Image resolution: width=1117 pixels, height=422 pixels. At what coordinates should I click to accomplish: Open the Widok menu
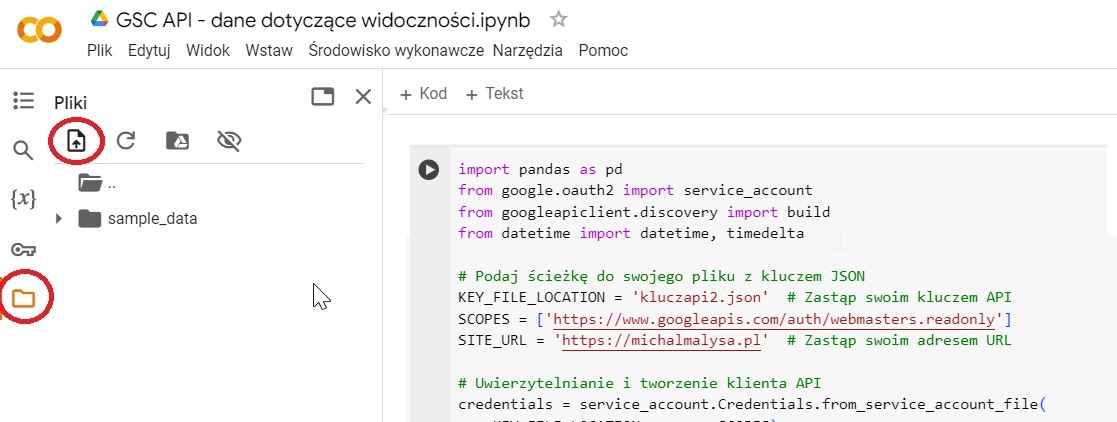coord(208,51)
